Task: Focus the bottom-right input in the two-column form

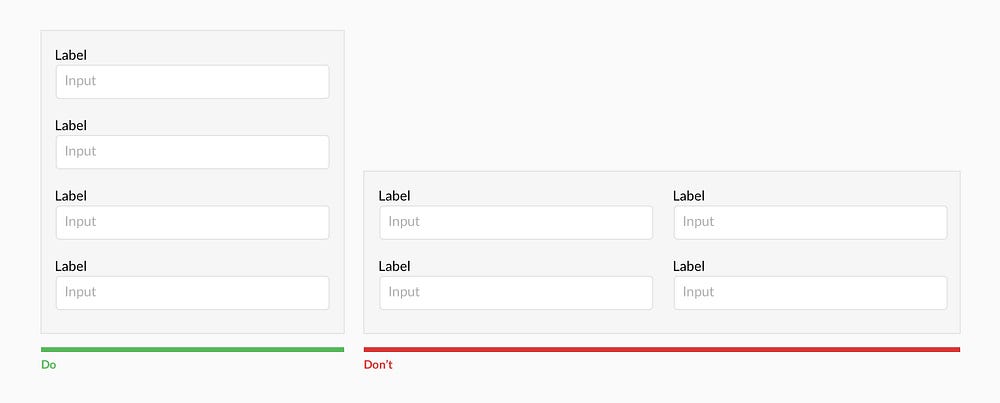Action: (810, 293)
